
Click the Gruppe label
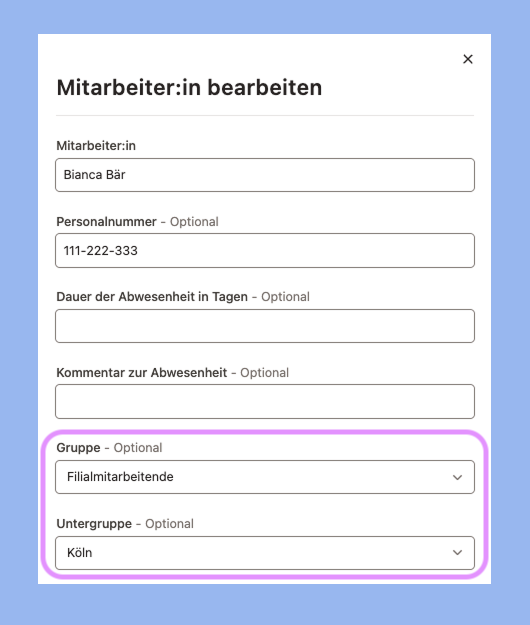(x=78, y=448)
